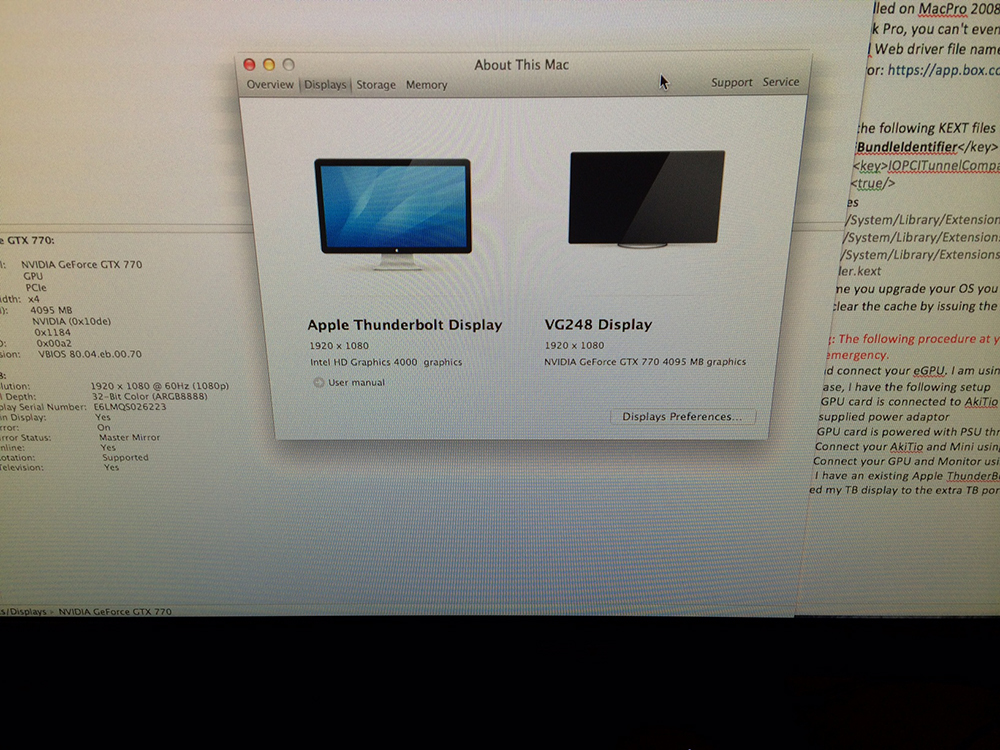Click the 0x1184 device ID value
The width and height of the screenshot is (1000, 750).
click(52, 332)
